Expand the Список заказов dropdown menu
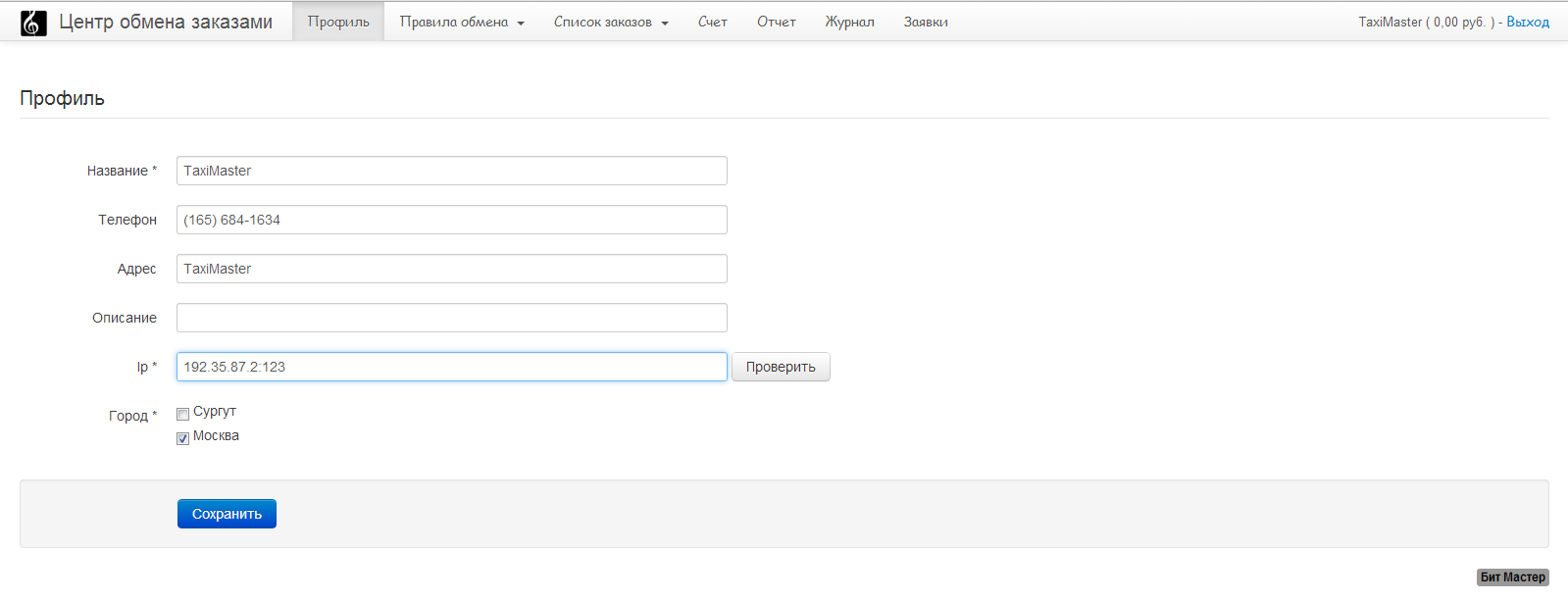Image resolution: width=1568 pixels, height=601 pixels. [x=611, y=22]
